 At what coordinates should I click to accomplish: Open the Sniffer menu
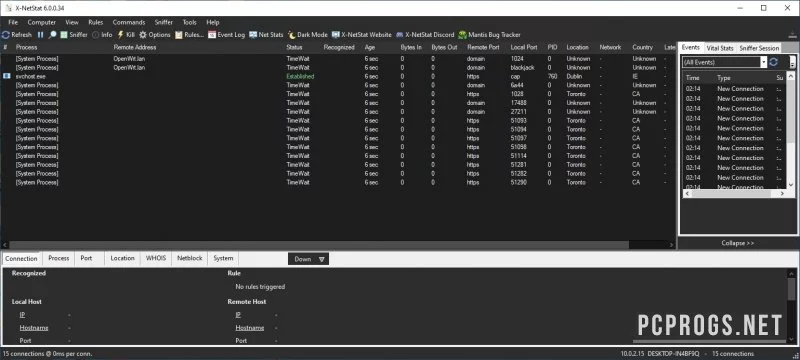click(x=164, y=22)
